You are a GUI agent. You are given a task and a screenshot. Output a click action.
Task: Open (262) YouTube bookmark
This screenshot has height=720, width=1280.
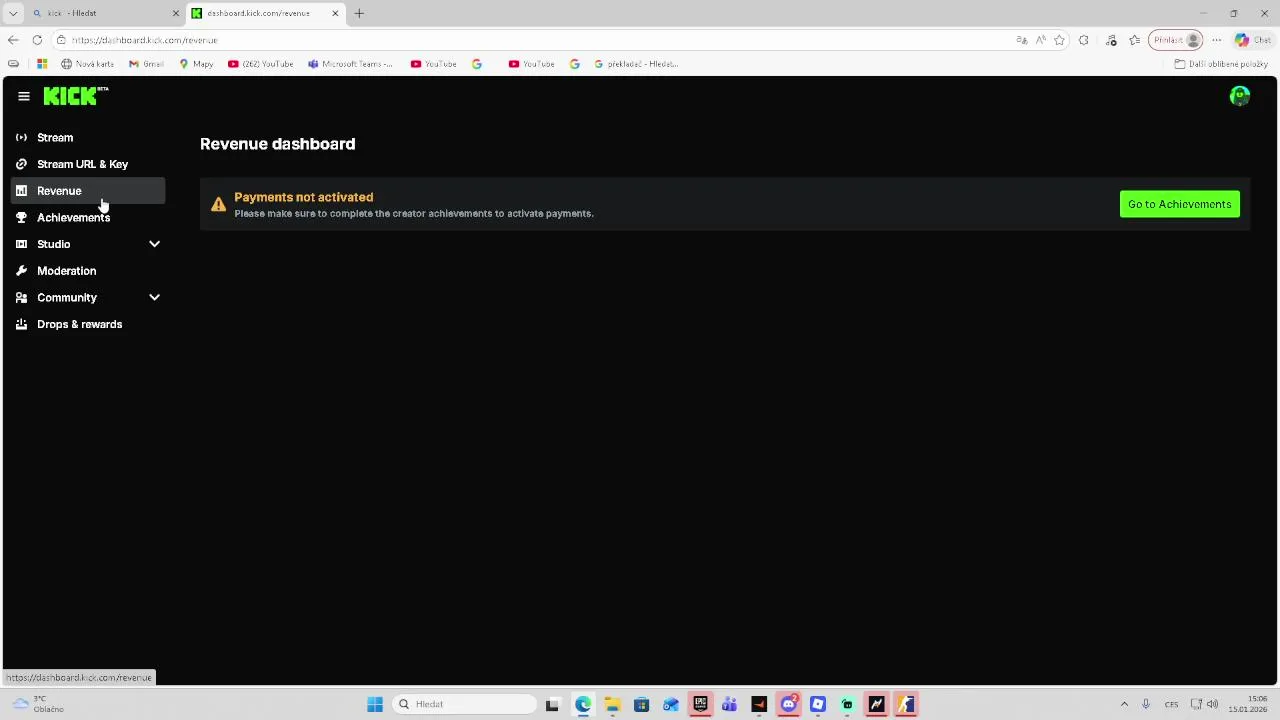tap(261, 64)
